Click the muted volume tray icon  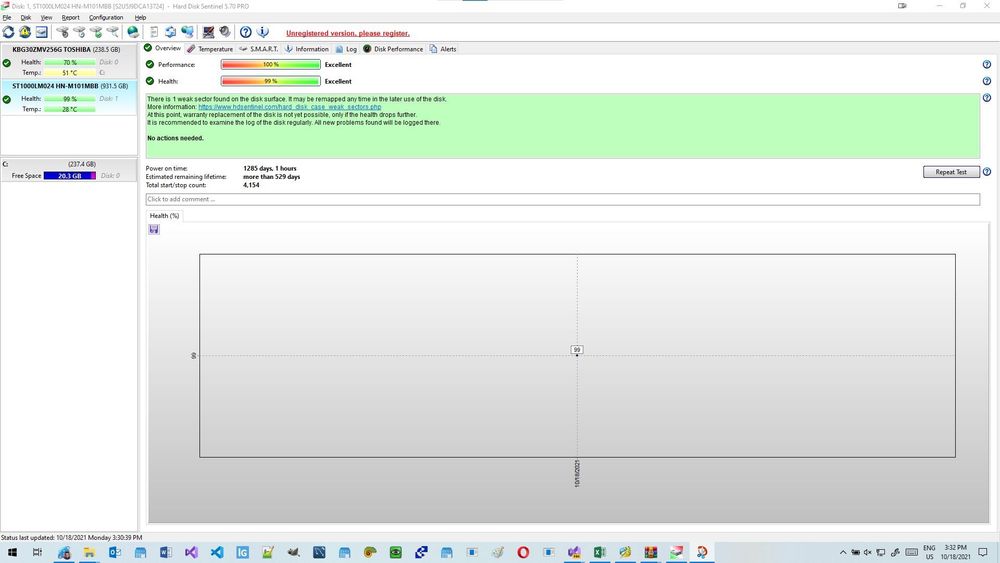867,552
